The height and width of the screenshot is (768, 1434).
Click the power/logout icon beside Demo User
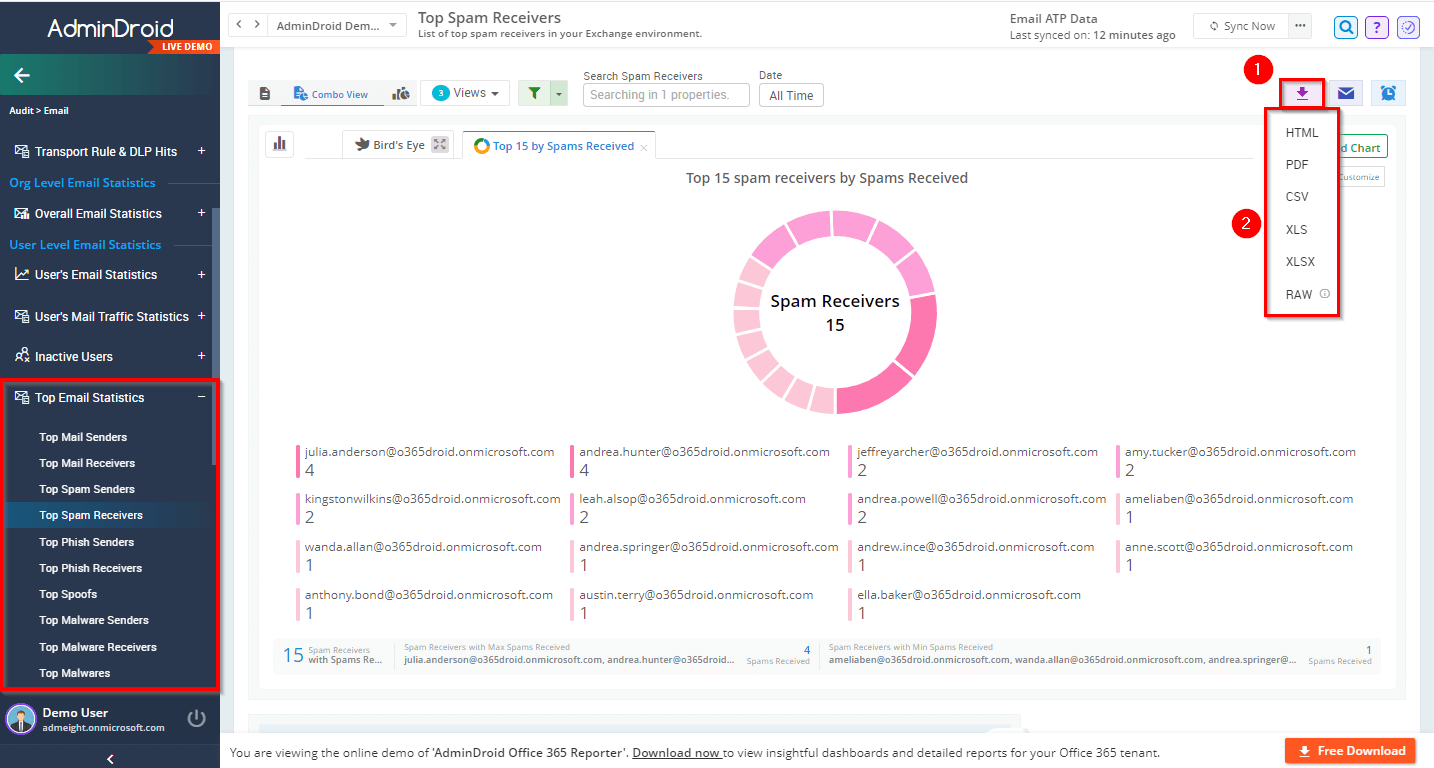tap(196, 717)
